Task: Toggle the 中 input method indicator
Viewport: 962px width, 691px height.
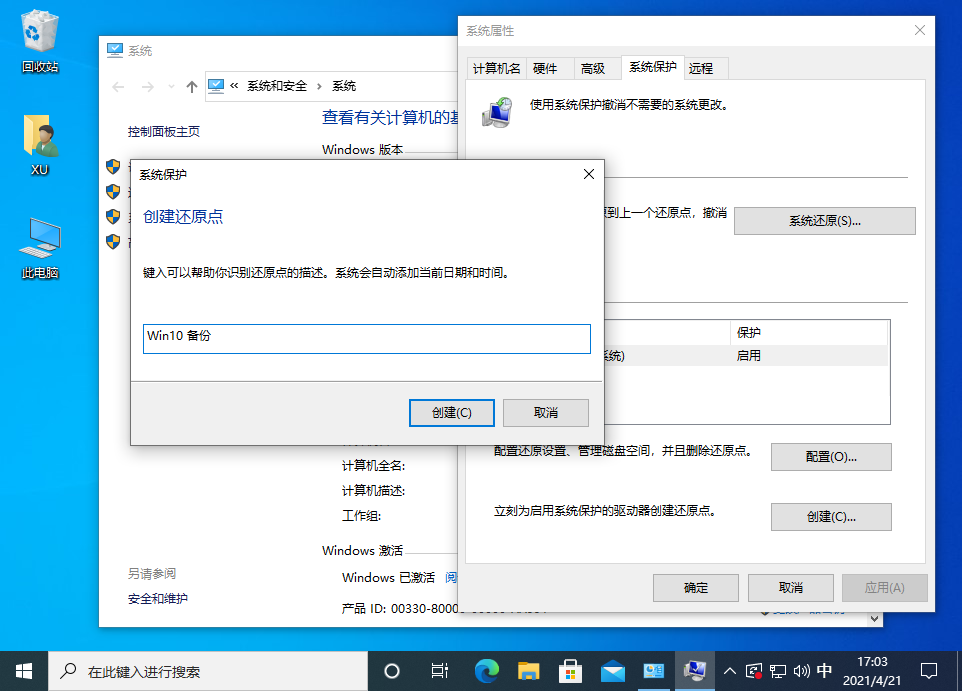Action: click(x=824, y=670)
